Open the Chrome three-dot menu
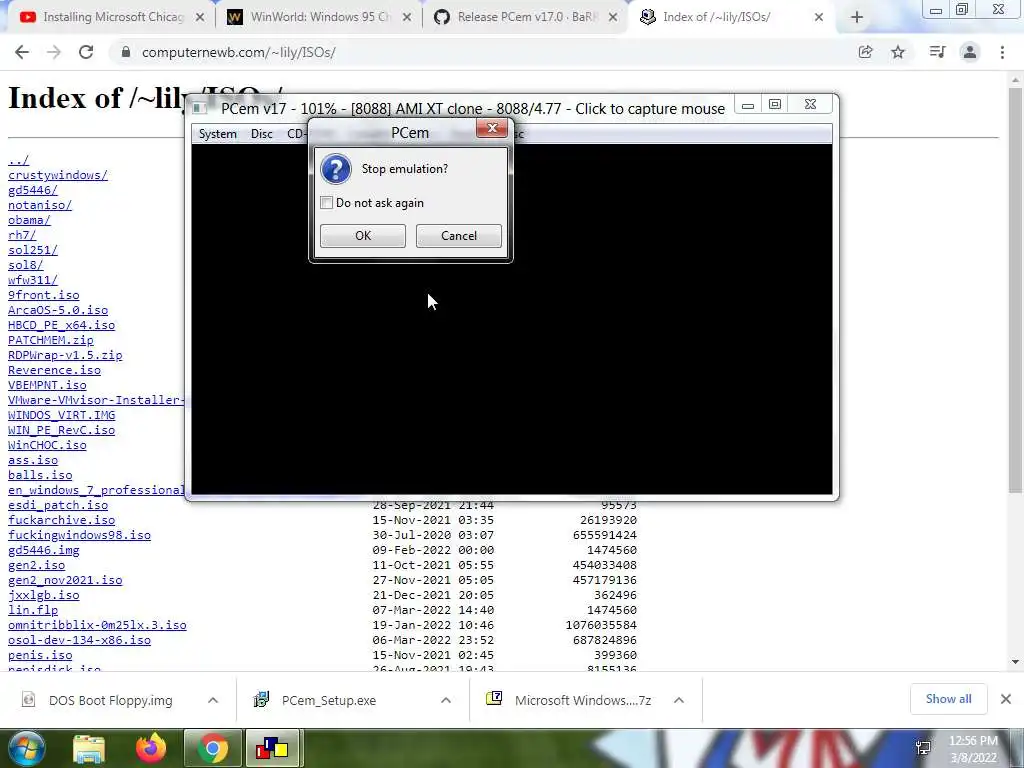Viewport: 1024px width, 768px height. (x=1002, y=52)
